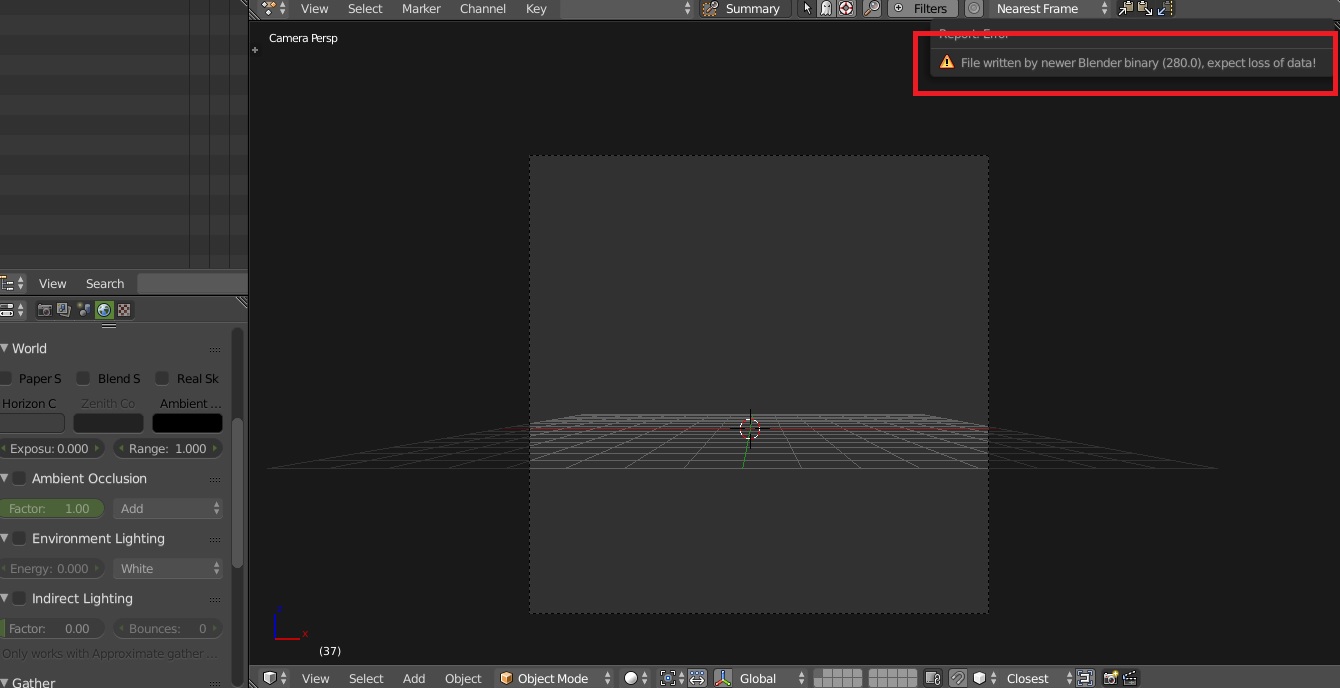The image size is (1340, 688).
Task: Open the Channel menu
Action: [483, 8]
